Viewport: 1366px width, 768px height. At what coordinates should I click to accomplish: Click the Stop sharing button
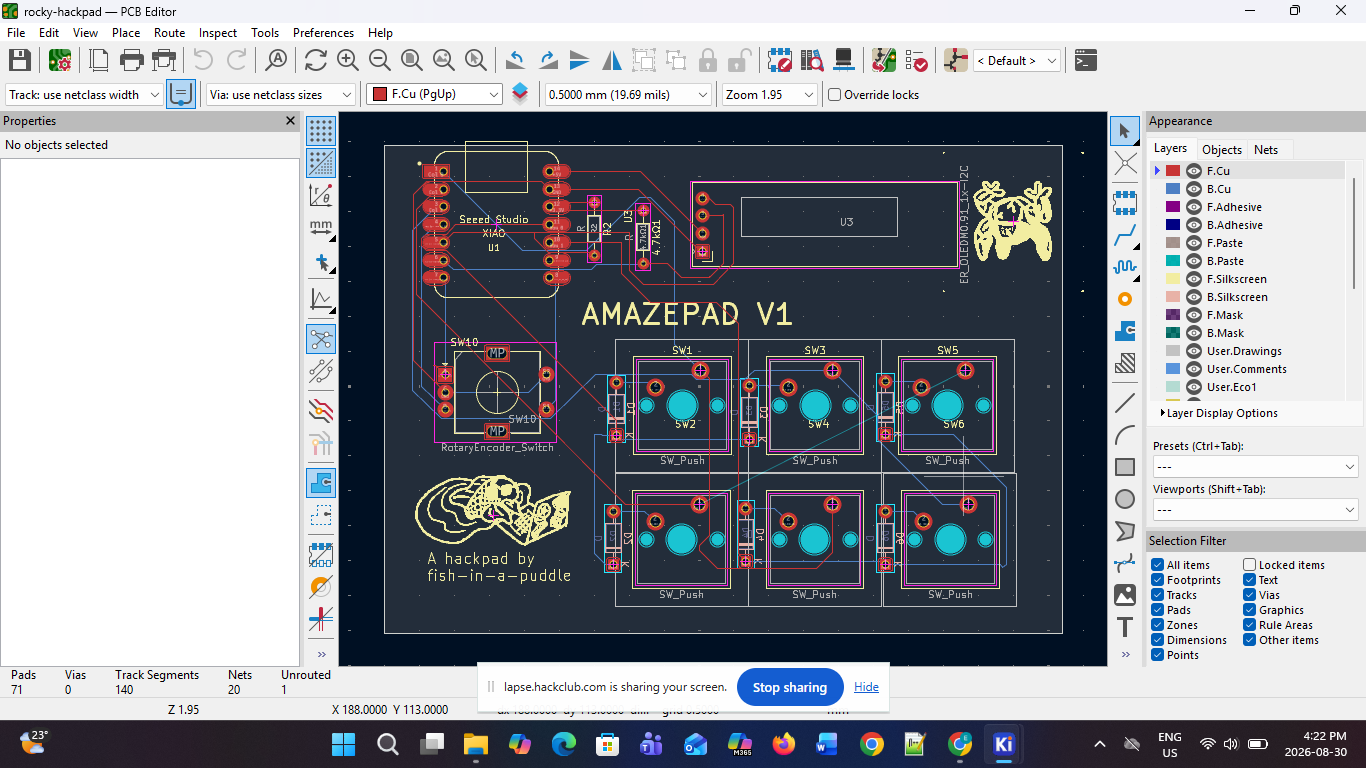pyautogui.click(x=790, y=687)
